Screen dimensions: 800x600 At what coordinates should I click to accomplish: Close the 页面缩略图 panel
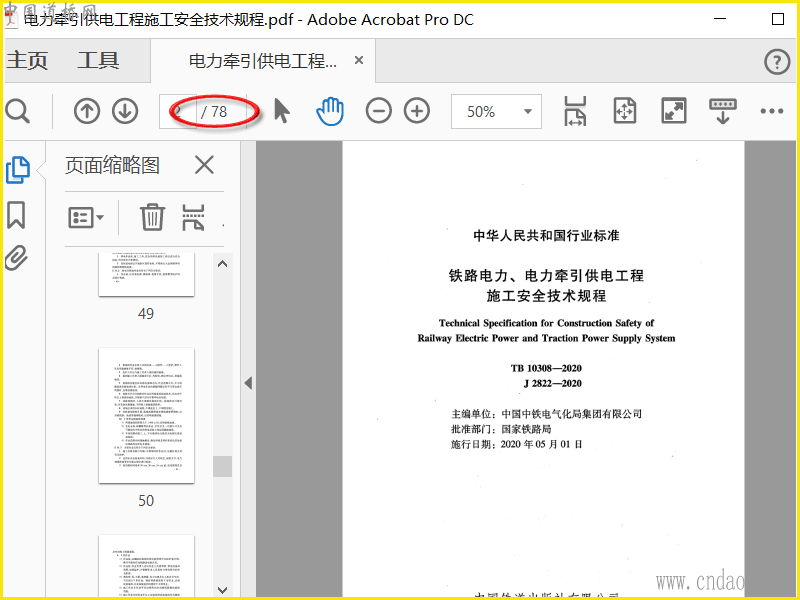click(x=204, y=165)
